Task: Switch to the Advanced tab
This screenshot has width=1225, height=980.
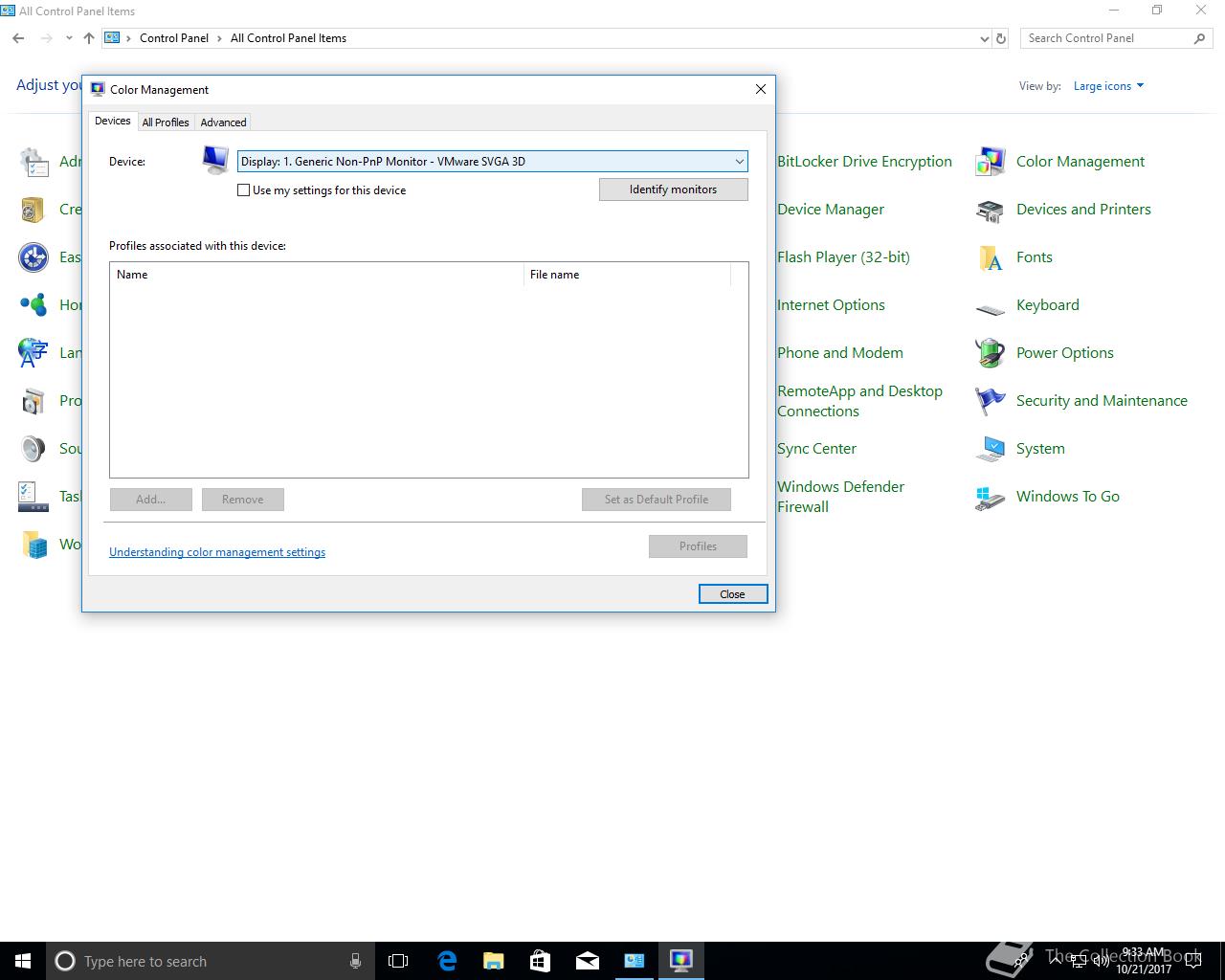Action: (x=223, y=122)
